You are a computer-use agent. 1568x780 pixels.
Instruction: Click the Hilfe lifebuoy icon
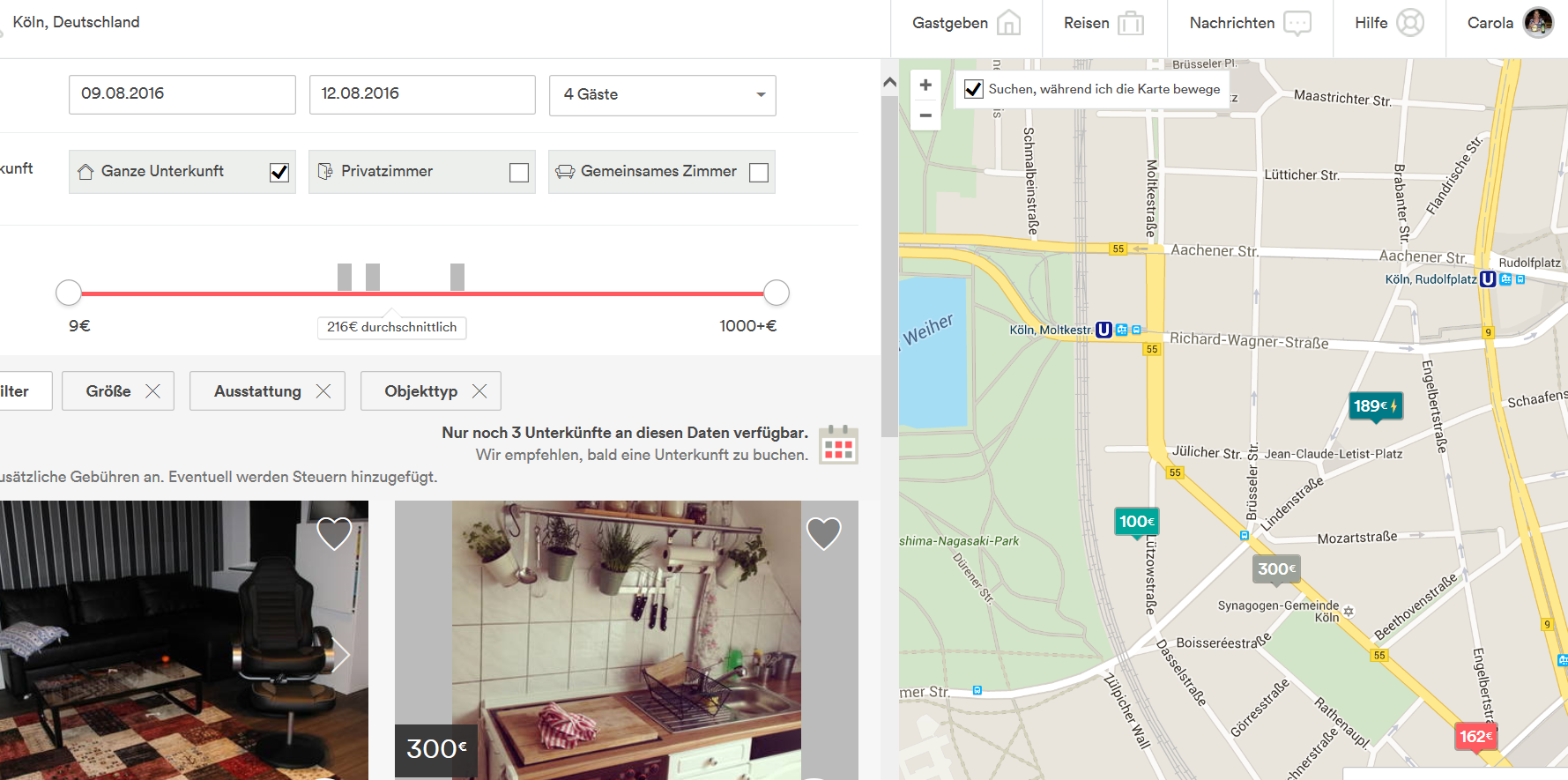[1410, 23]
